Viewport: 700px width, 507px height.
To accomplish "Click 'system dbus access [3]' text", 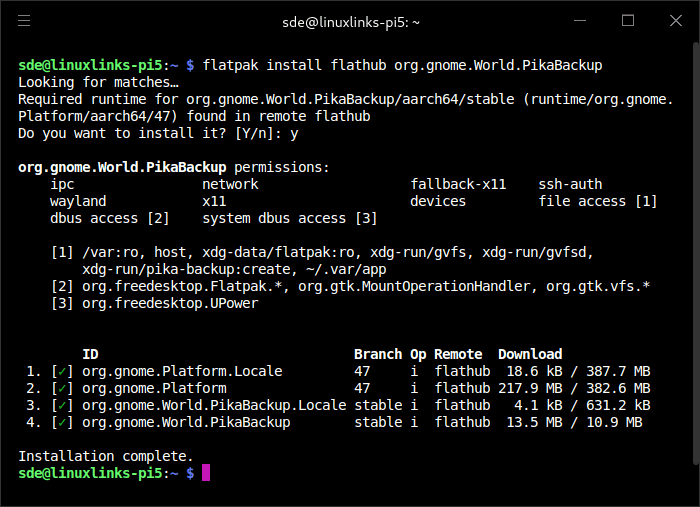I will (x=290, y=218).
